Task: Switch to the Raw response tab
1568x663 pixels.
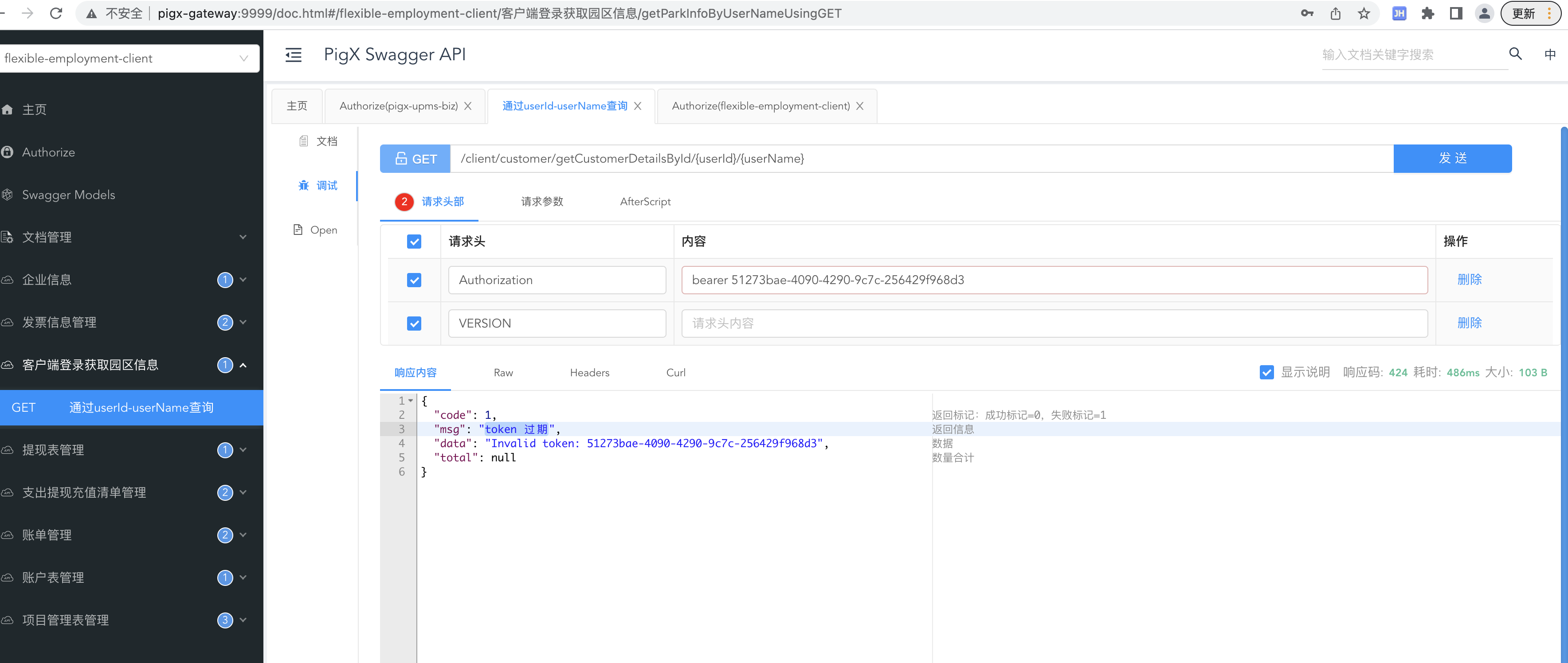Action: [x=503, y=372]
